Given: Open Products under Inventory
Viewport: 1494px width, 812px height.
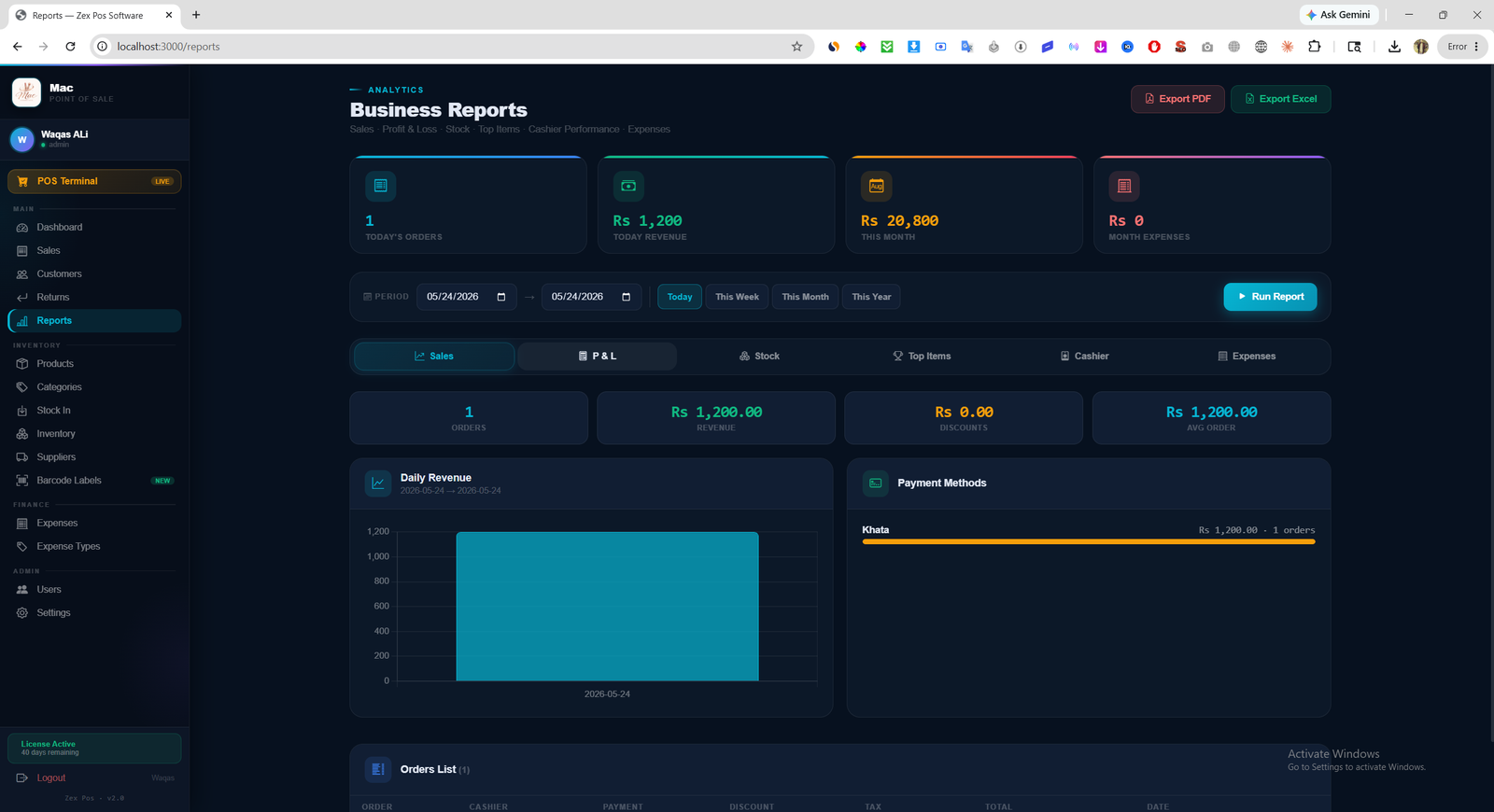Looking at the screenshot, I should coord(93,363).
